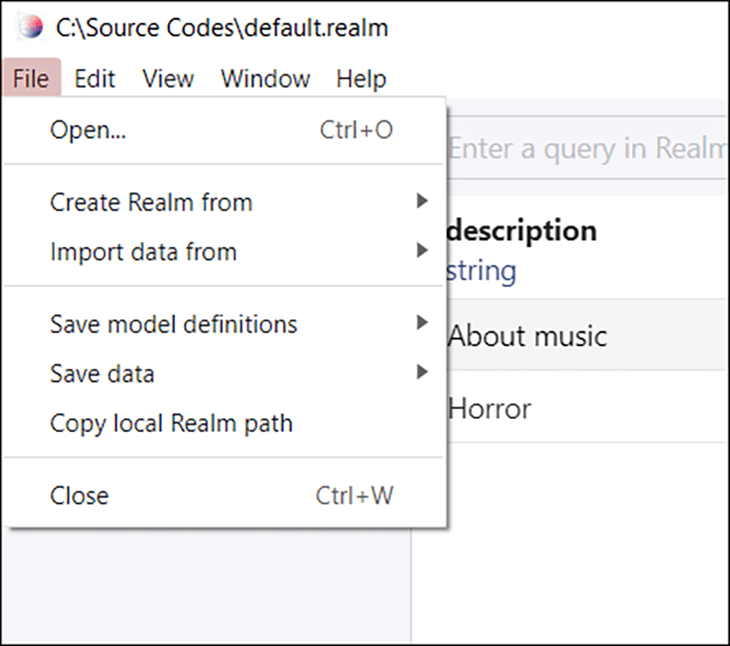Open the File menu

coord(31,79)
